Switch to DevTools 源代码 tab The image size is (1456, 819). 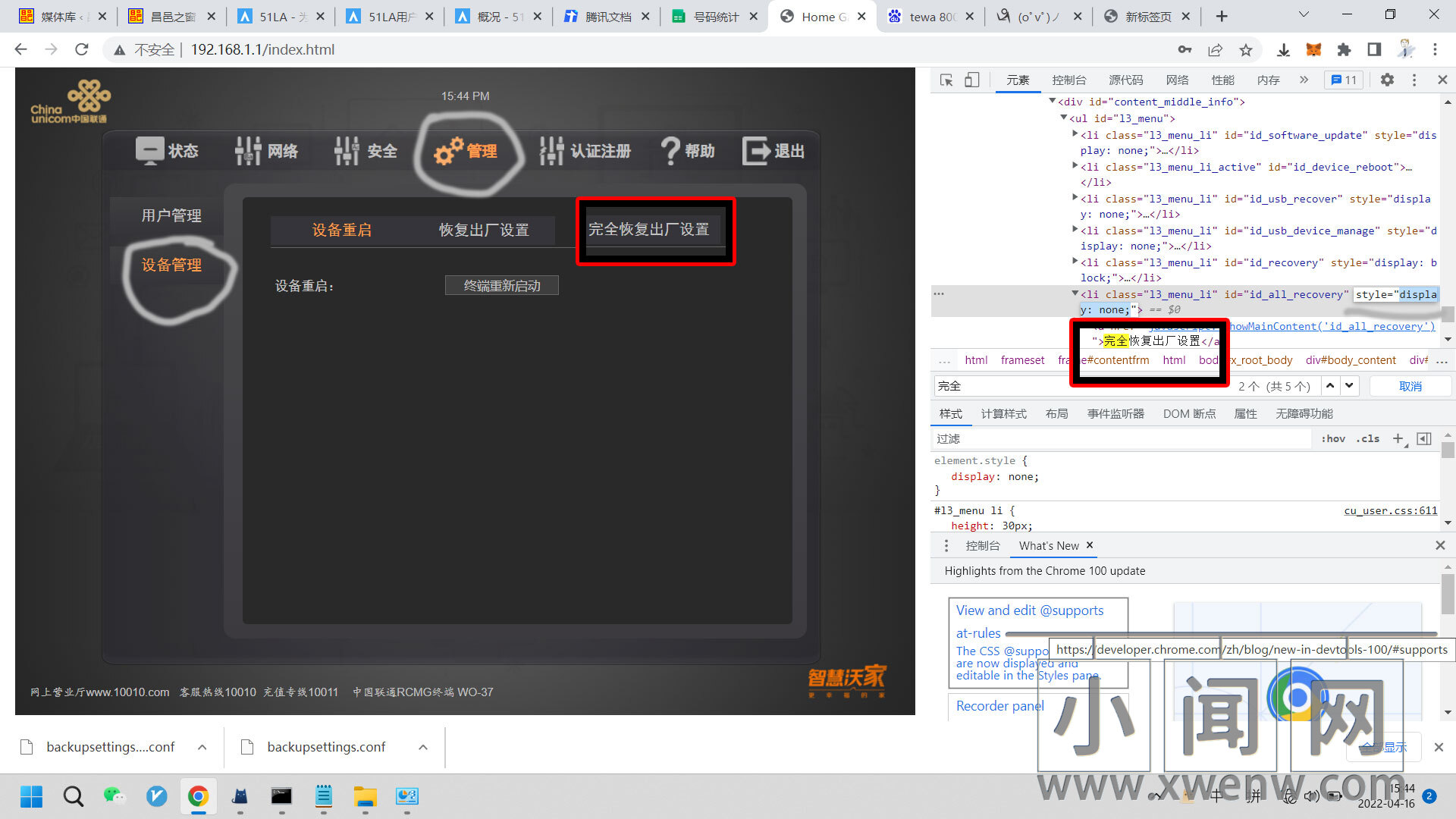(1126, 80)
